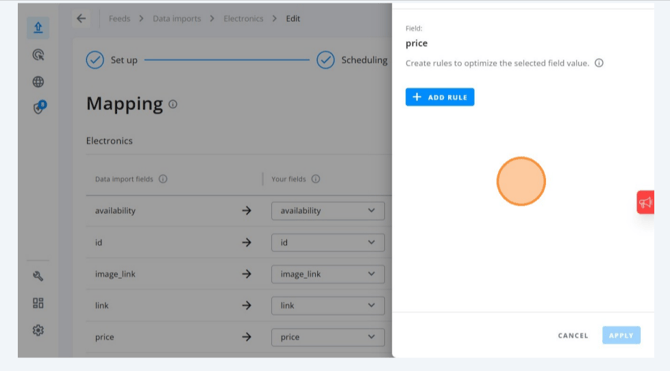Click the arrow in id row
The height and width of the screenshot is (371, 670).
click(x=247, y=242)
